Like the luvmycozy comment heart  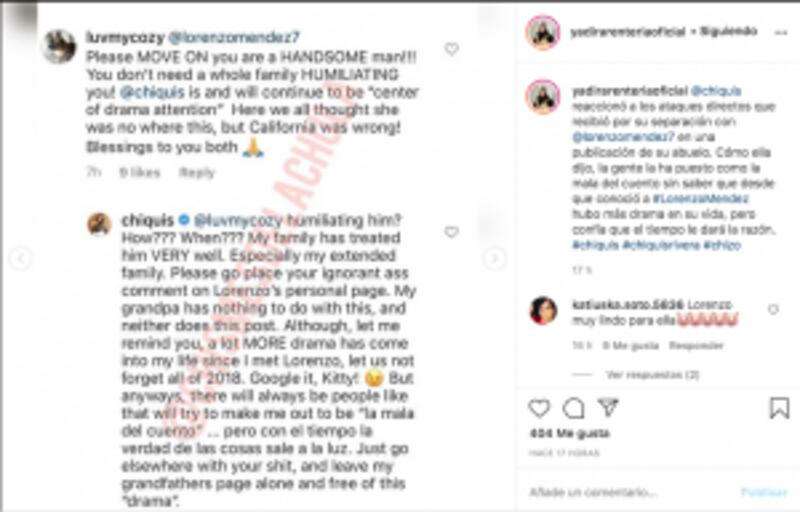(451, 49)
